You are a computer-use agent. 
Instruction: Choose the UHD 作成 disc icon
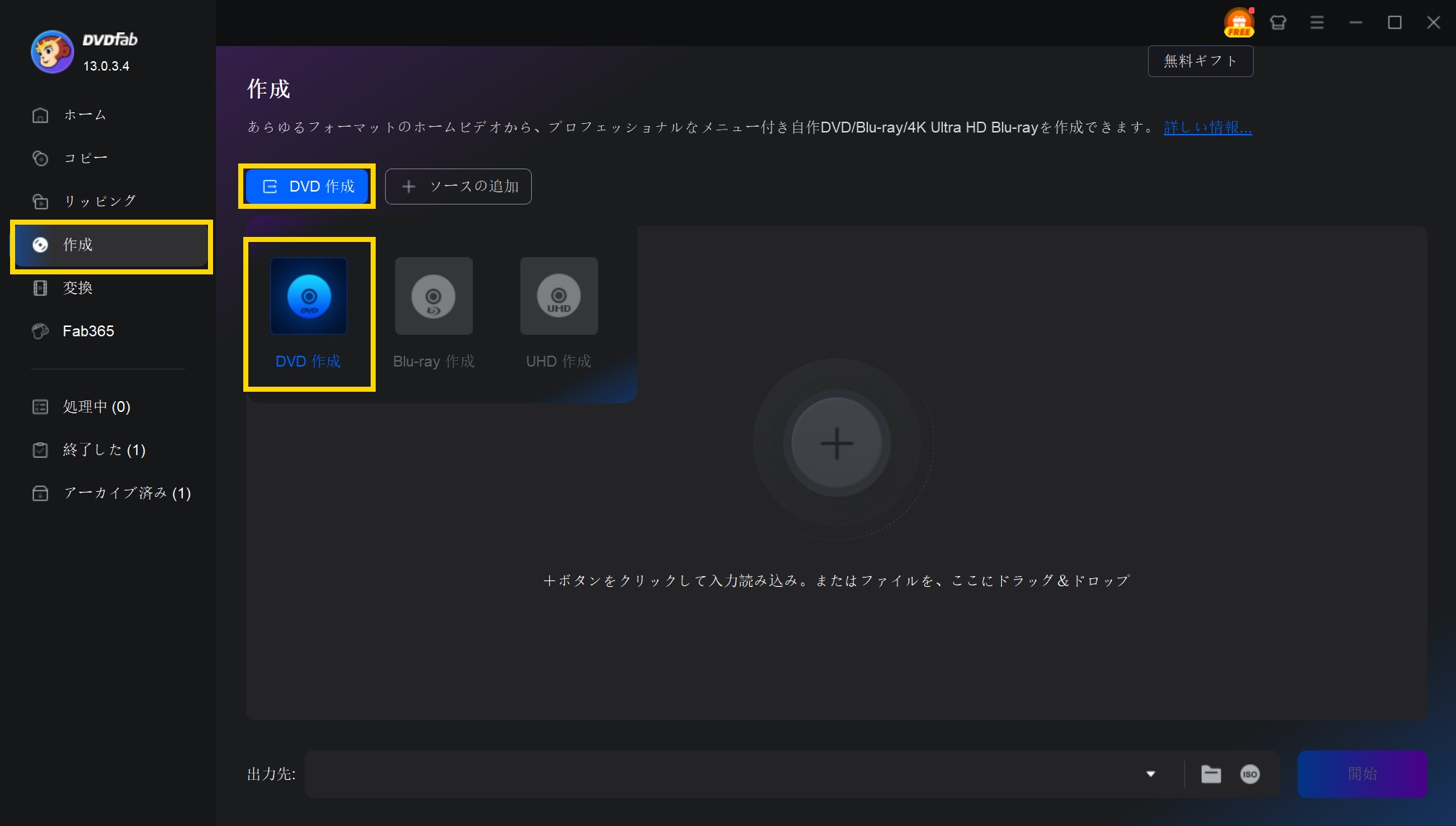click(x=559, y=296)
